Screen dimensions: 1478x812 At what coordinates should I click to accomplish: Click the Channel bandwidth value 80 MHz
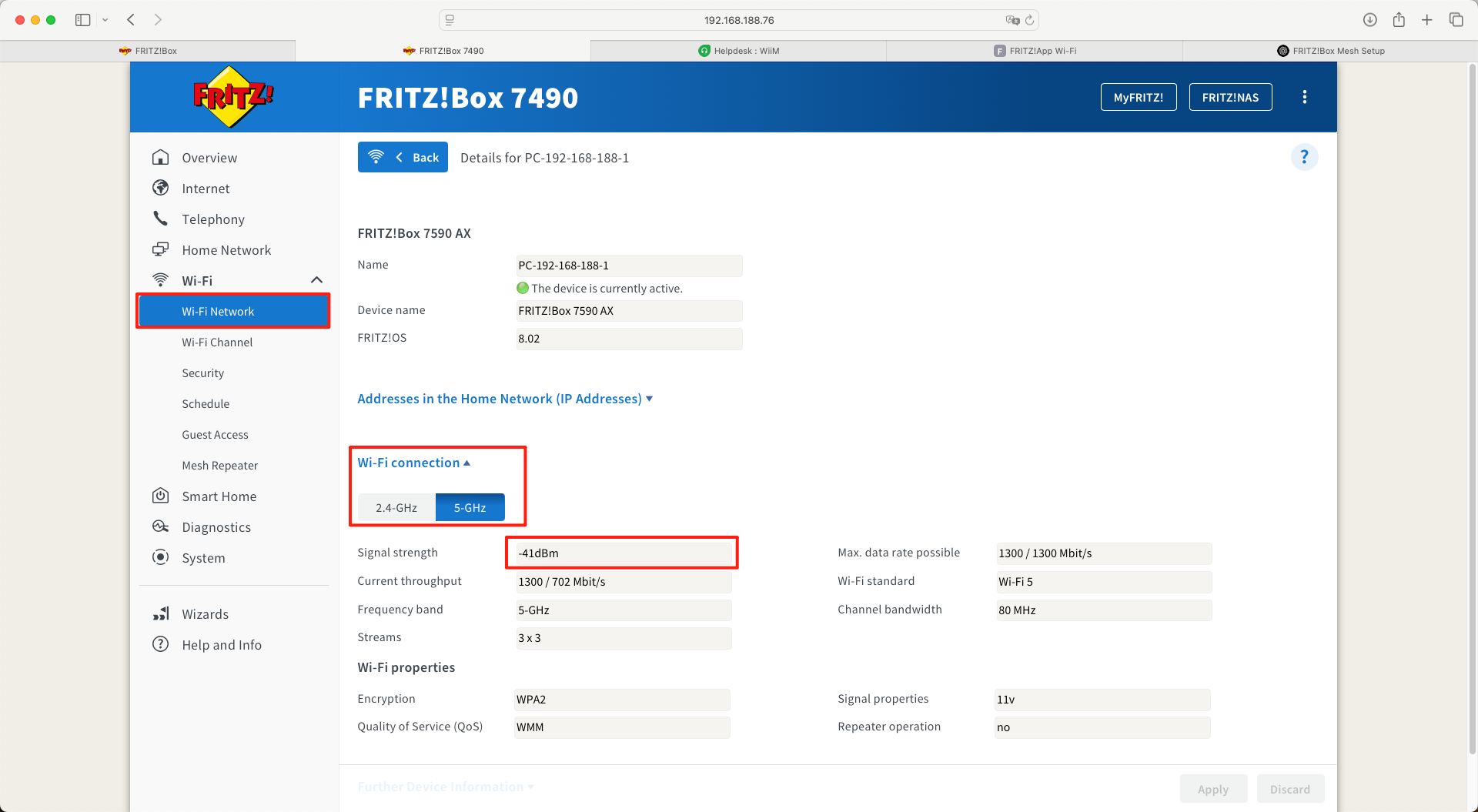1104,610
